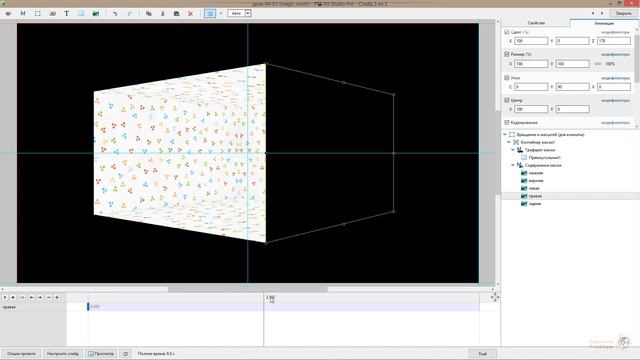Open the Авто zoom combo box

click(239, 13)
